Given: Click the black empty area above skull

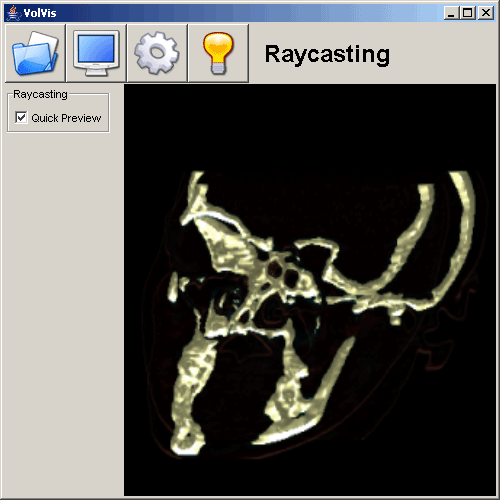Looking at the screenshot, I should (310, 127).
